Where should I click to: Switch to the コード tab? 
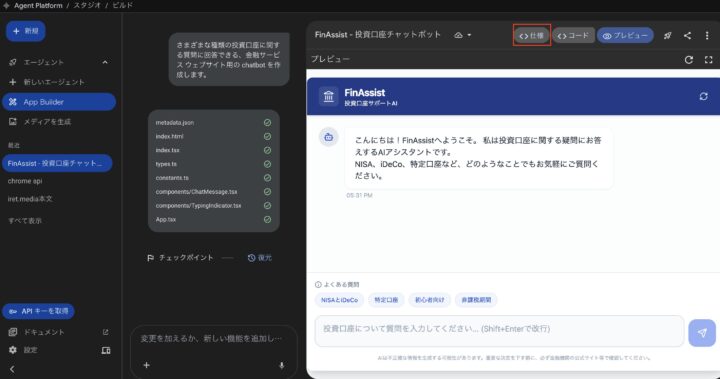(573, 35)
